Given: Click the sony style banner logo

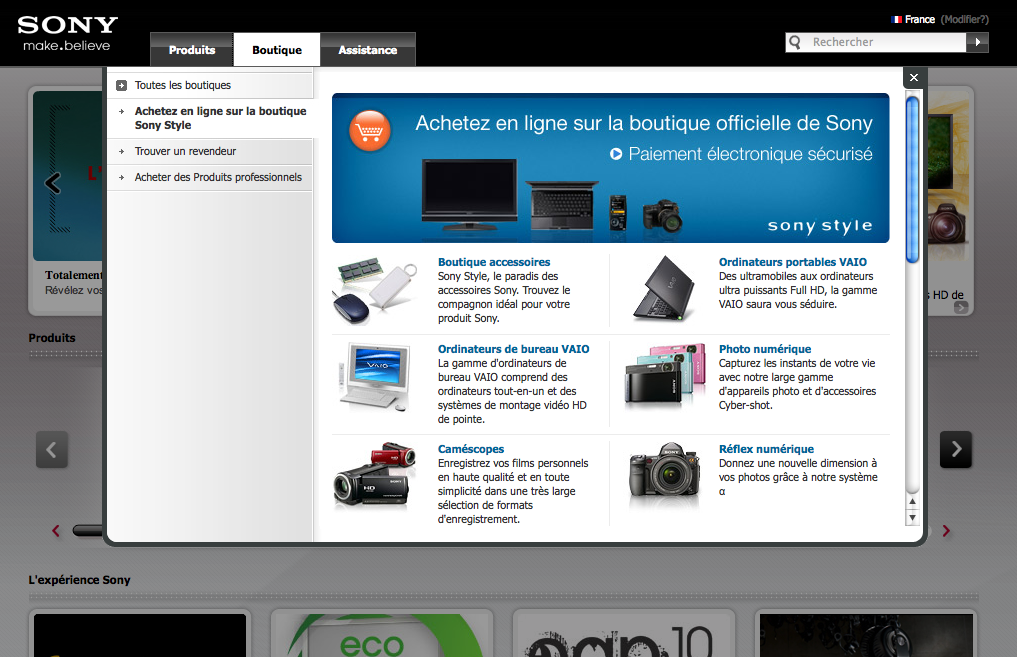Looking at the screenshot, I should pyautogui.click(x=820, y=225).
